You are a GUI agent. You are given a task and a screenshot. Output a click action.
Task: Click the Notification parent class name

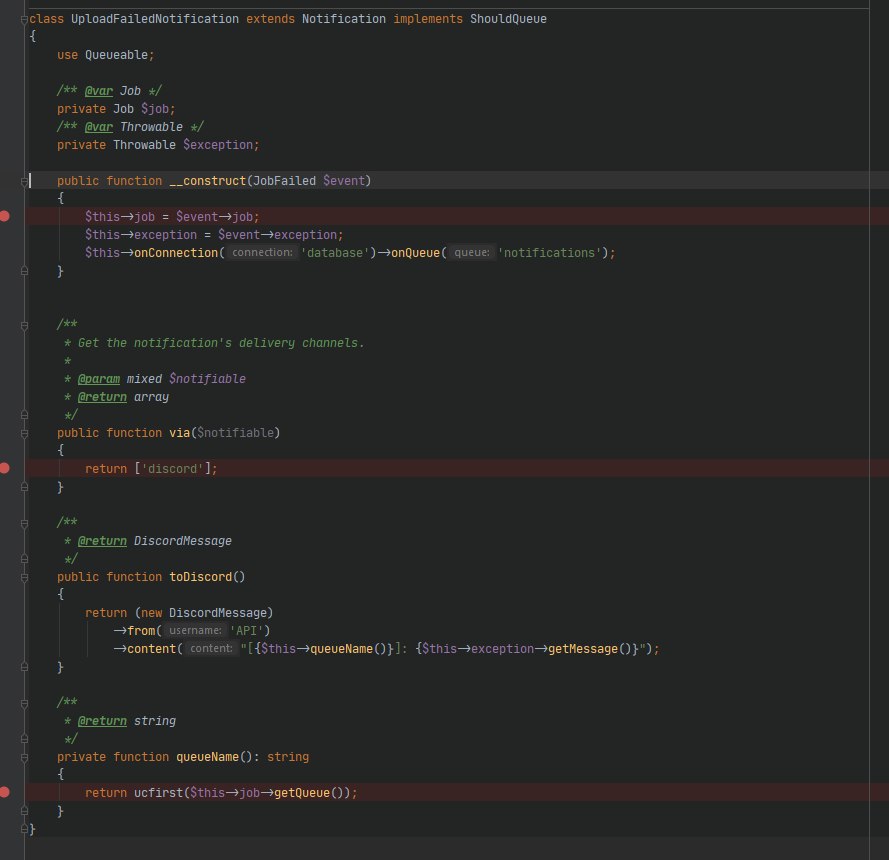[x=344, y=19]
